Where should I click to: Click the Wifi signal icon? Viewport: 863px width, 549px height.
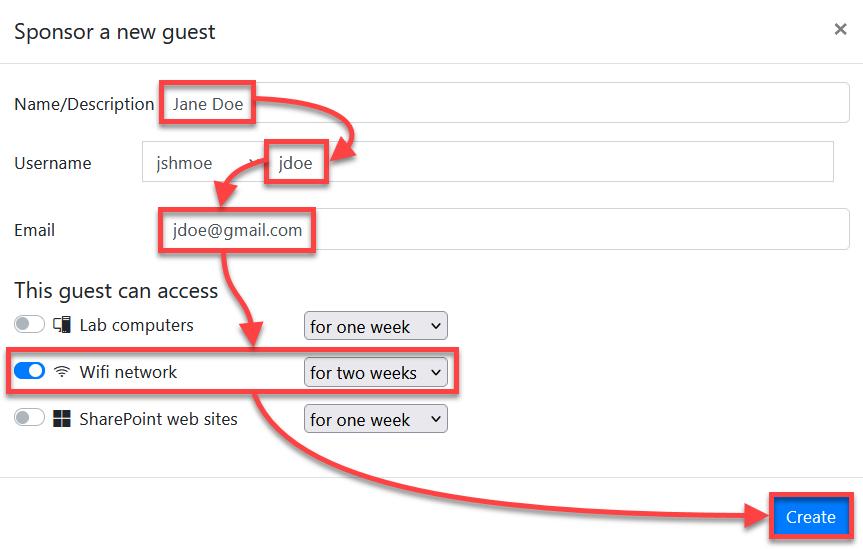point(62,372)
